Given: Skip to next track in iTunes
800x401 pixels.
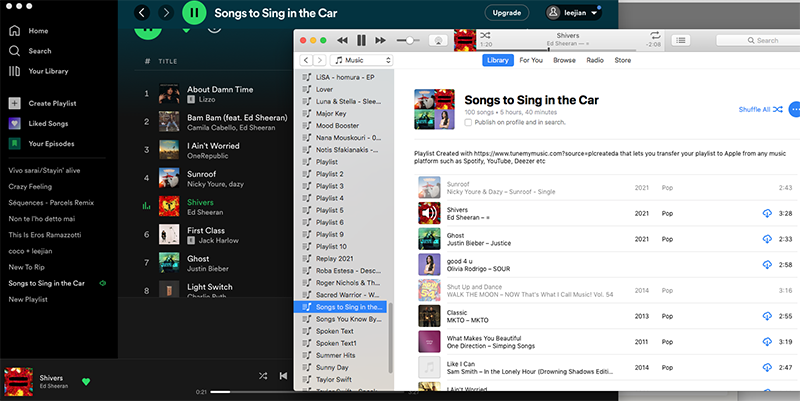Looking at the screenshot, I should pos(379,40).
